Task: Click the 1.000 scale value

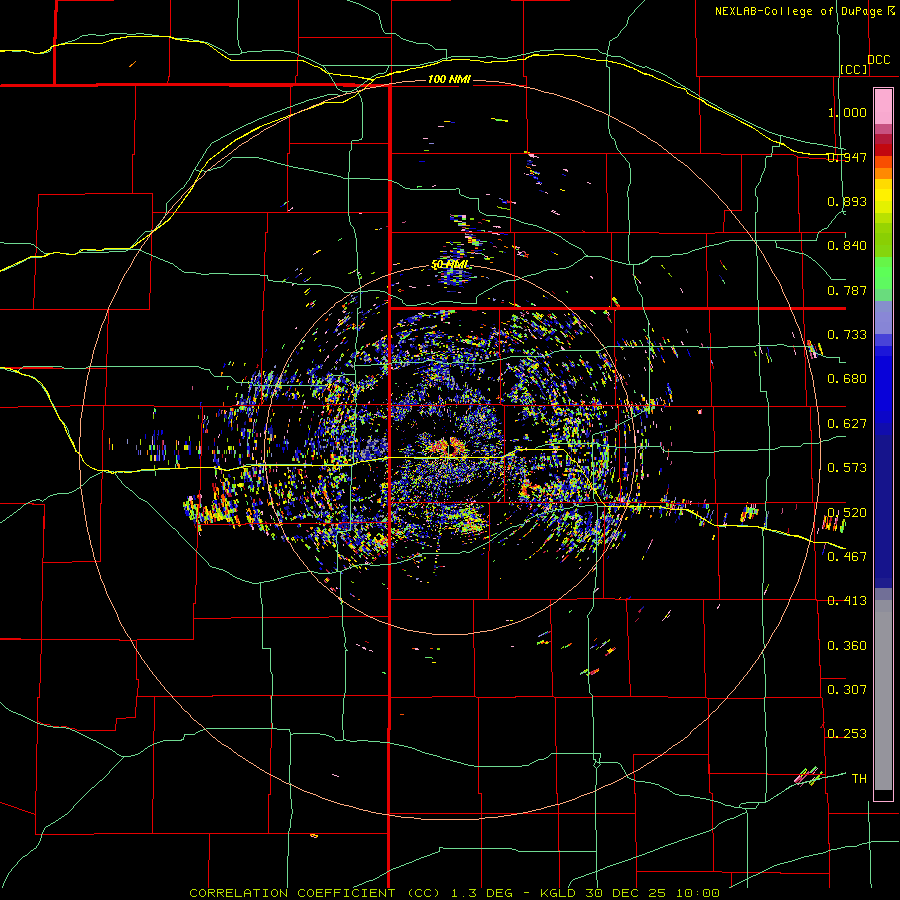Action: (847, 112)
